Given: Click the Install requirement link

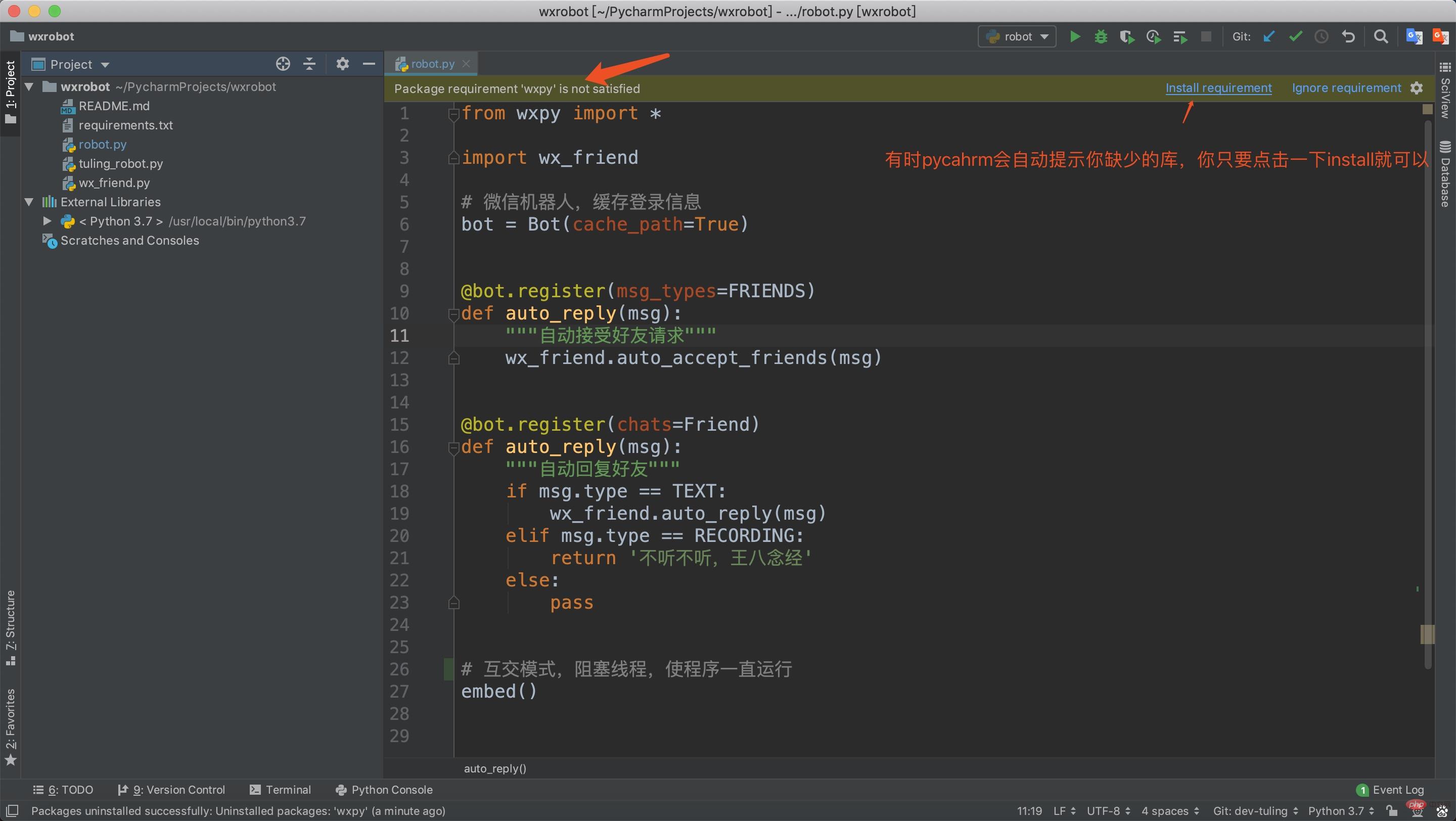Looking at the screenshot, I should pos(1218,87).
